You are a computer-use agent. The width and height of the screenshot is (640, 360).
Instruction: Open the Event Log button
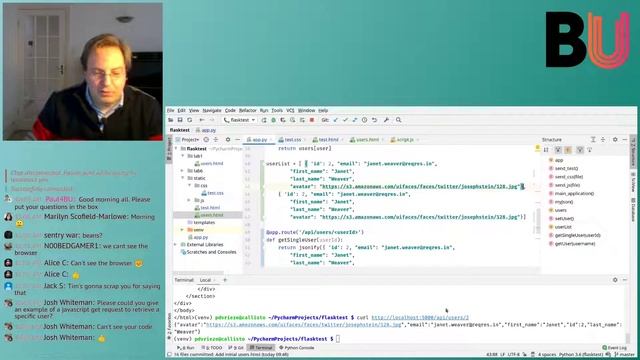point(615,348)
